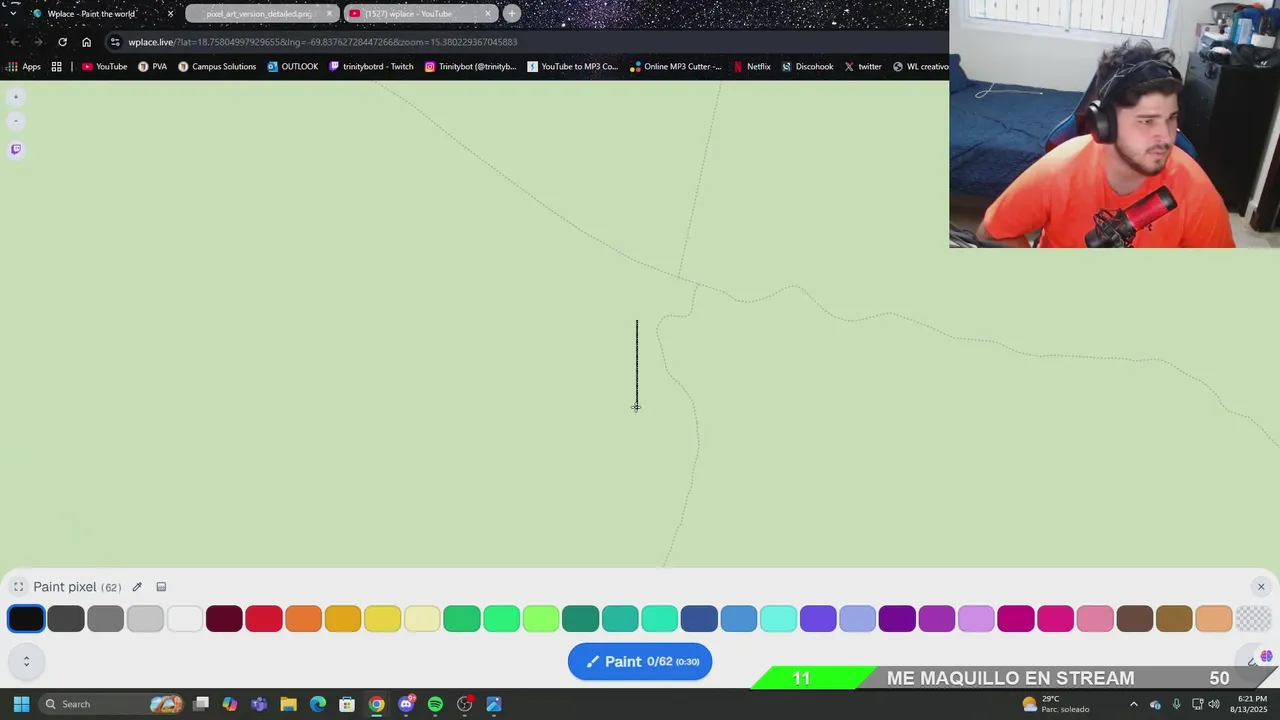The image size is (1280, 720).
Task: Switch to the wplace - YouTube tab
Action: coord(420,14)
